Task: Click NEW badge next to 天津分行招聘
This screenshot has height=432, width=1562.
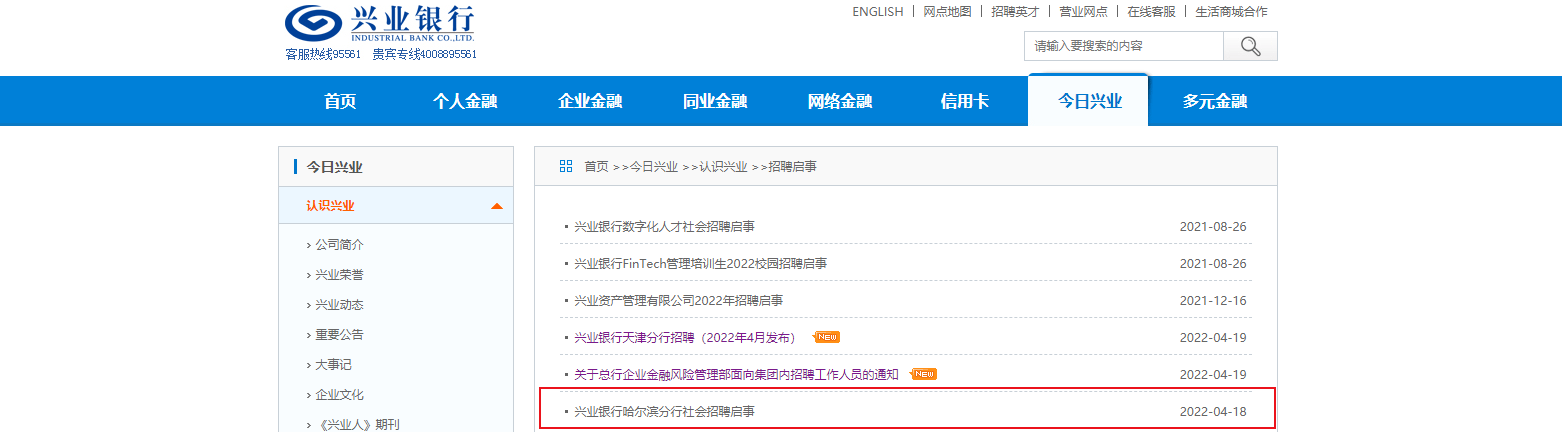Action: coord(827,337)
